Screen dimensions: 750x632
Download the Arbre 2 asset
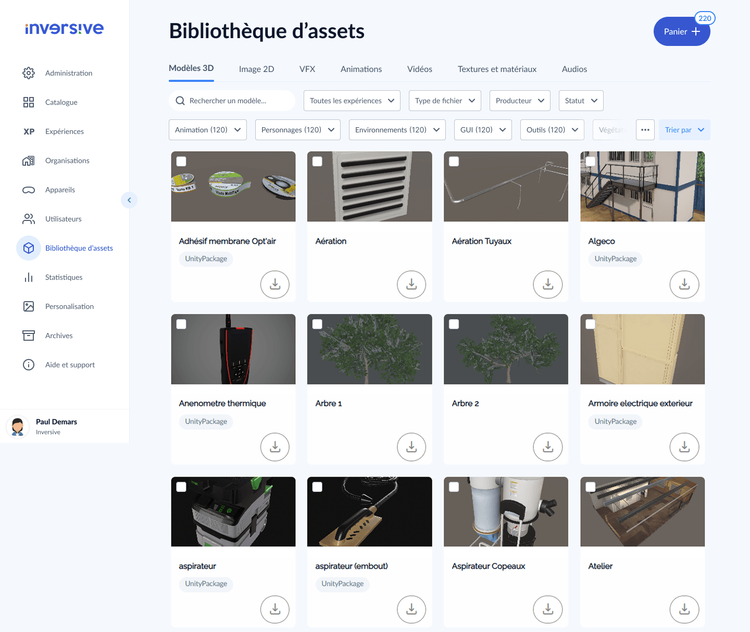click(548, 447)
